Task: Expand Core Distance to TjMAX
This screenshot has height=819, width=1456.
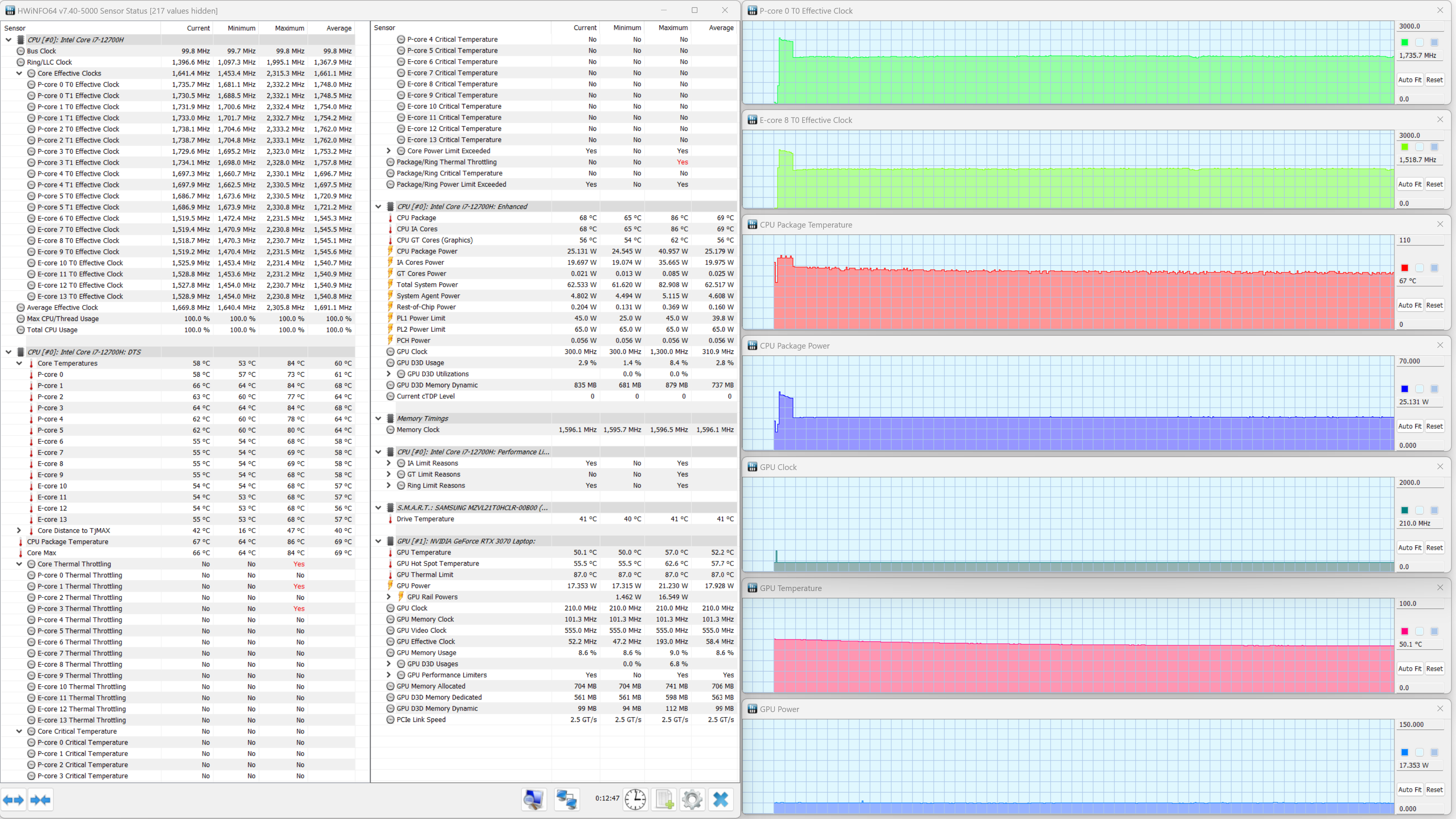Action: tap(19, 530)
